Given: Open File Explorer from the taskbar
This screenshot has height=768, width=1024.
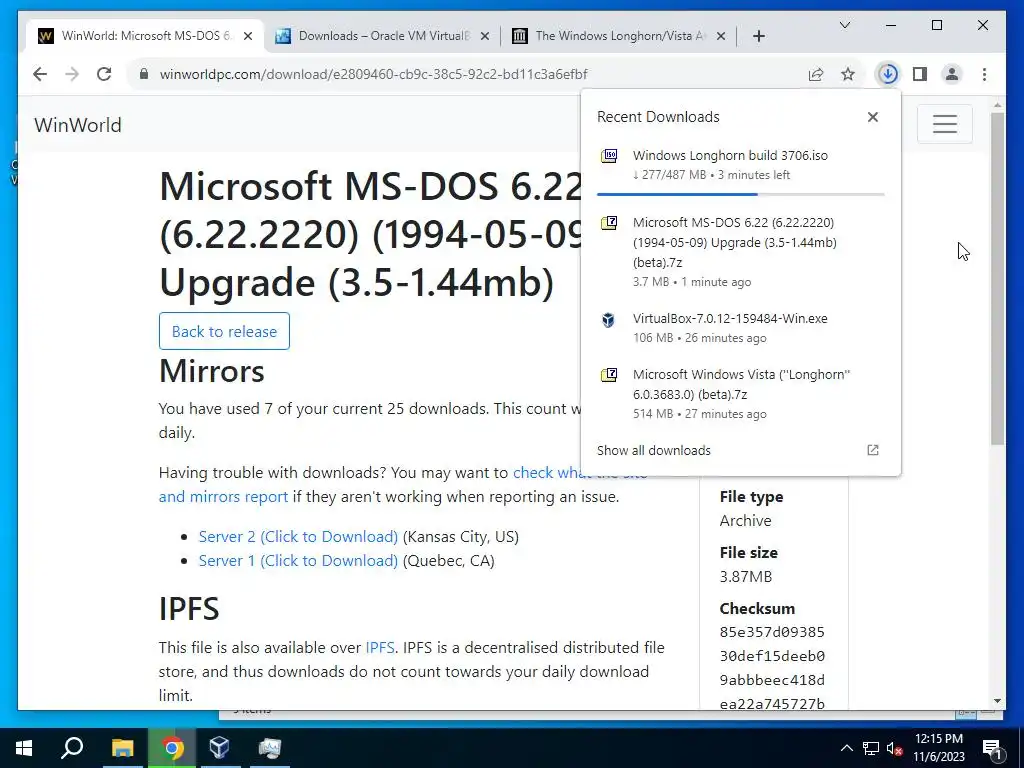Looking at the screenshot, I should click(122, 748).
